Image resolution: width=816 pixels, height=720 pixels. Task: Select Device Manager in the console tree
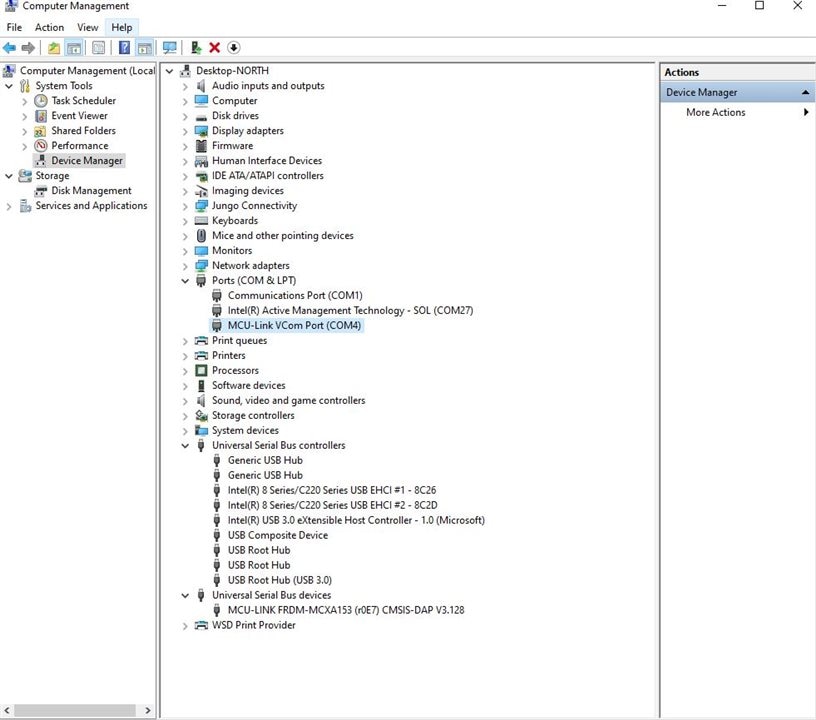click(x=87, y=161)
